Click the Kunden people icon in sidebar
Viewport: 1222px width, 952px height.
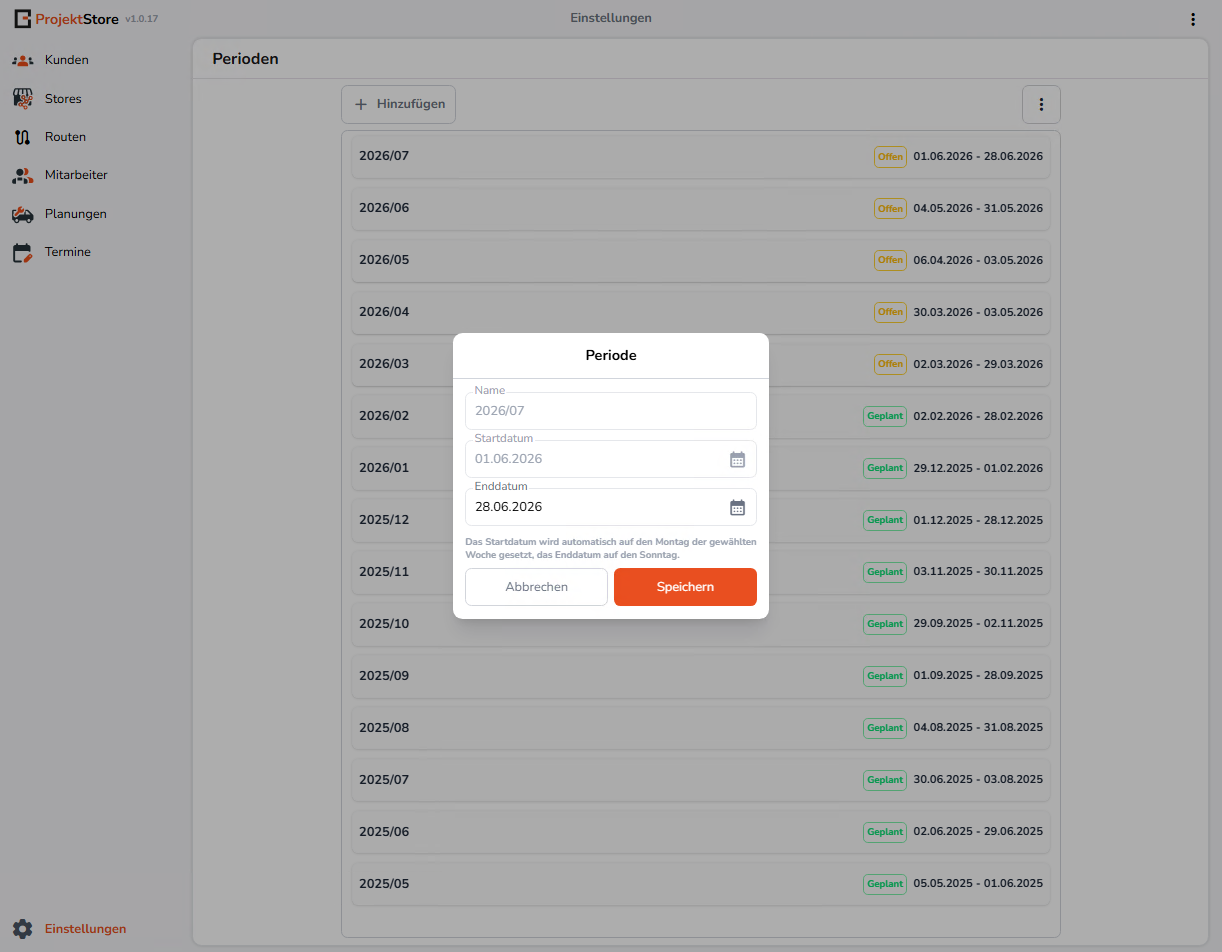pos(23,61)
